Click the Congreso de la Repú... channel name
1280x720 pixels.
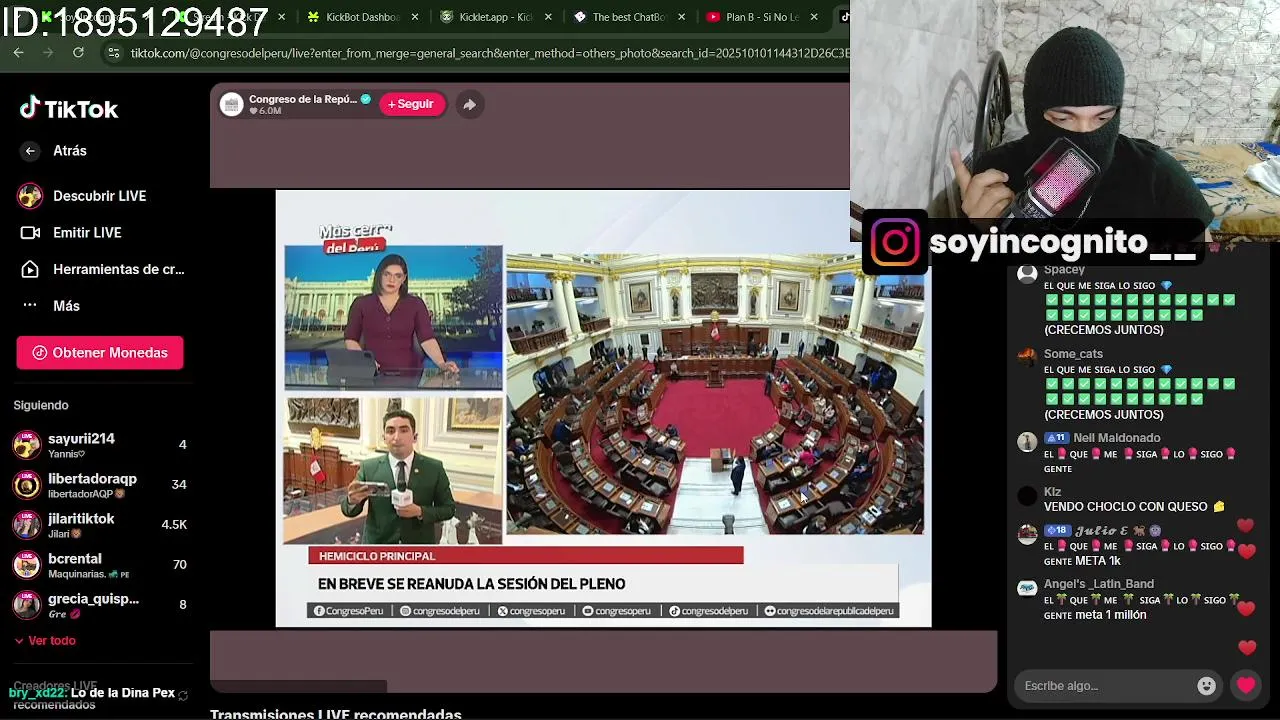click(x=303, y=99)
